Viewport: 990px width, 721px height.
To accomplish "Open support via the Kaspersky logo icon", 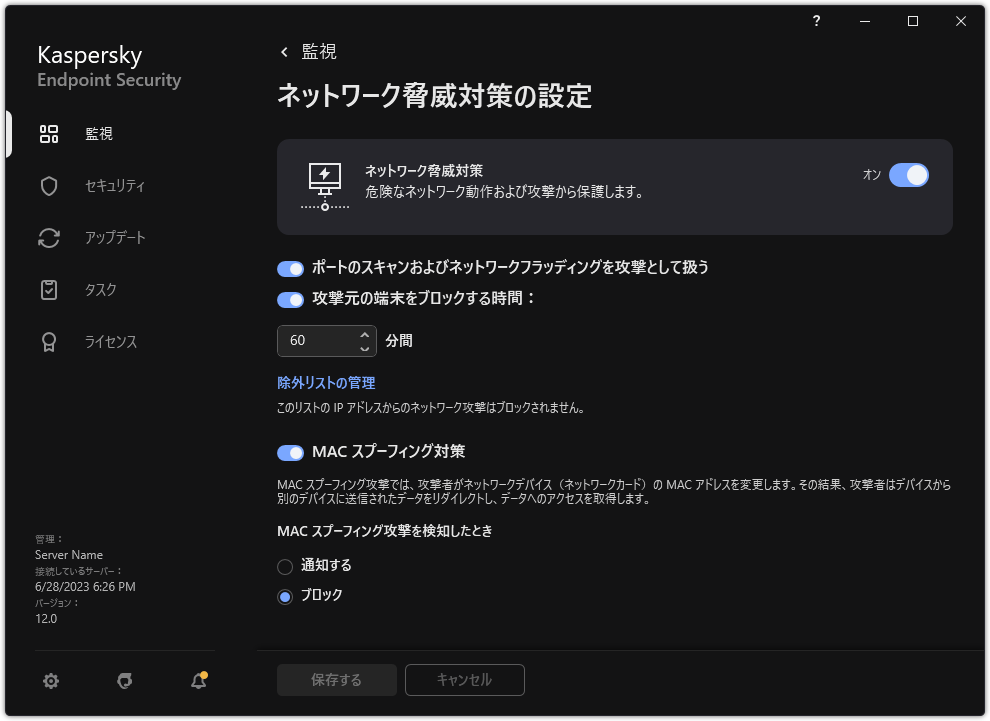I will click(124, 680).
